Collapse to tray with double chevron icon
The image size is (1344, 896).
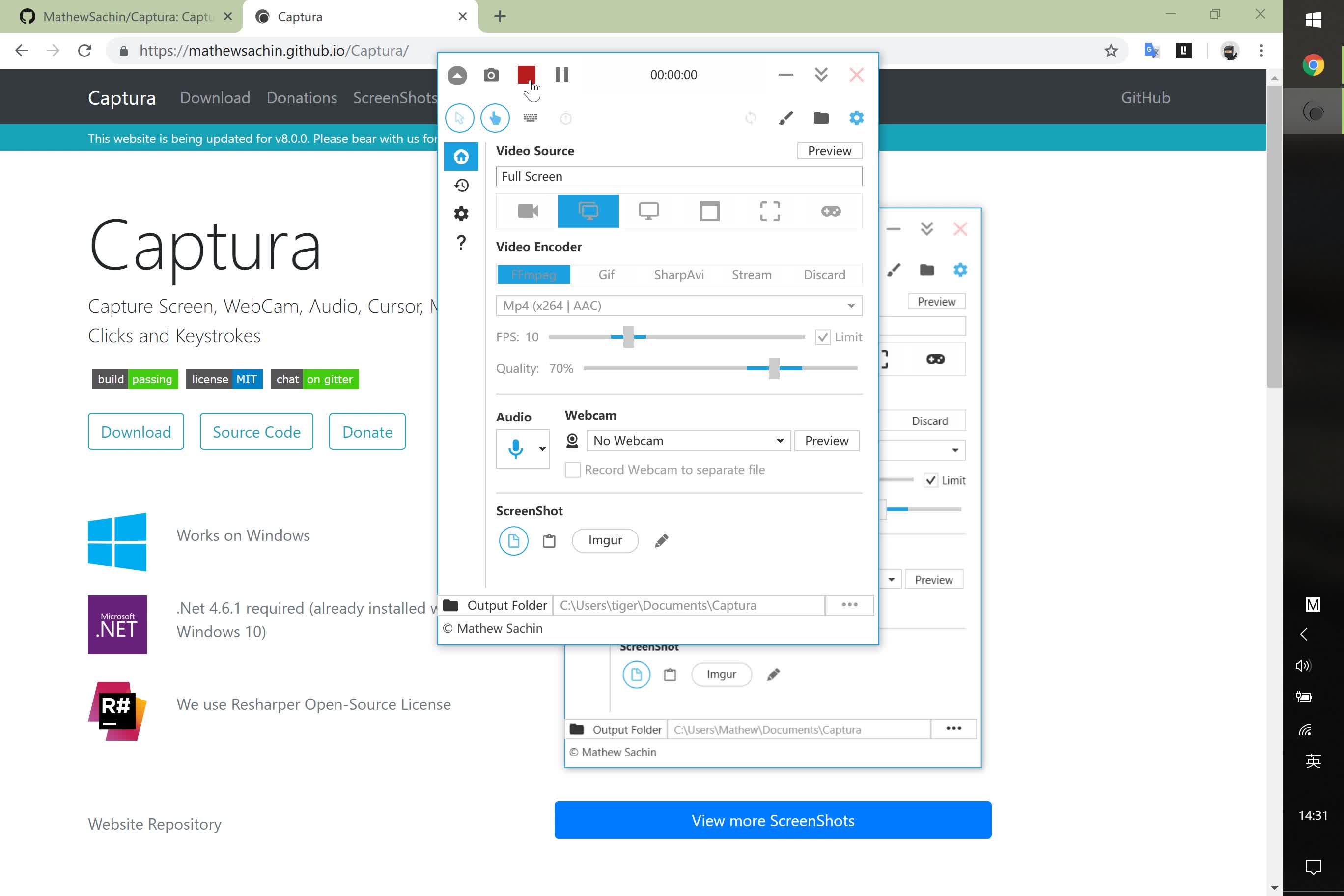click(x=821, y=75)
